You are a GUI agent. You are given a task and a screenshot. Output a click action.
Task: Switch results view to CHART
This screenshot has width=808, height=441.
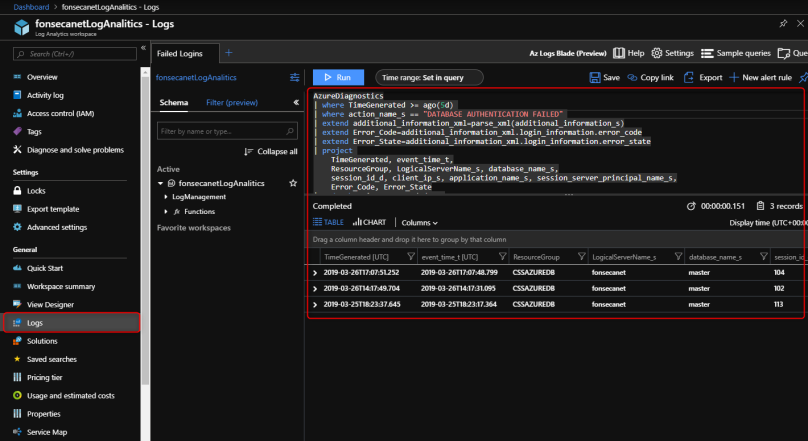click(x=369, y=222)
